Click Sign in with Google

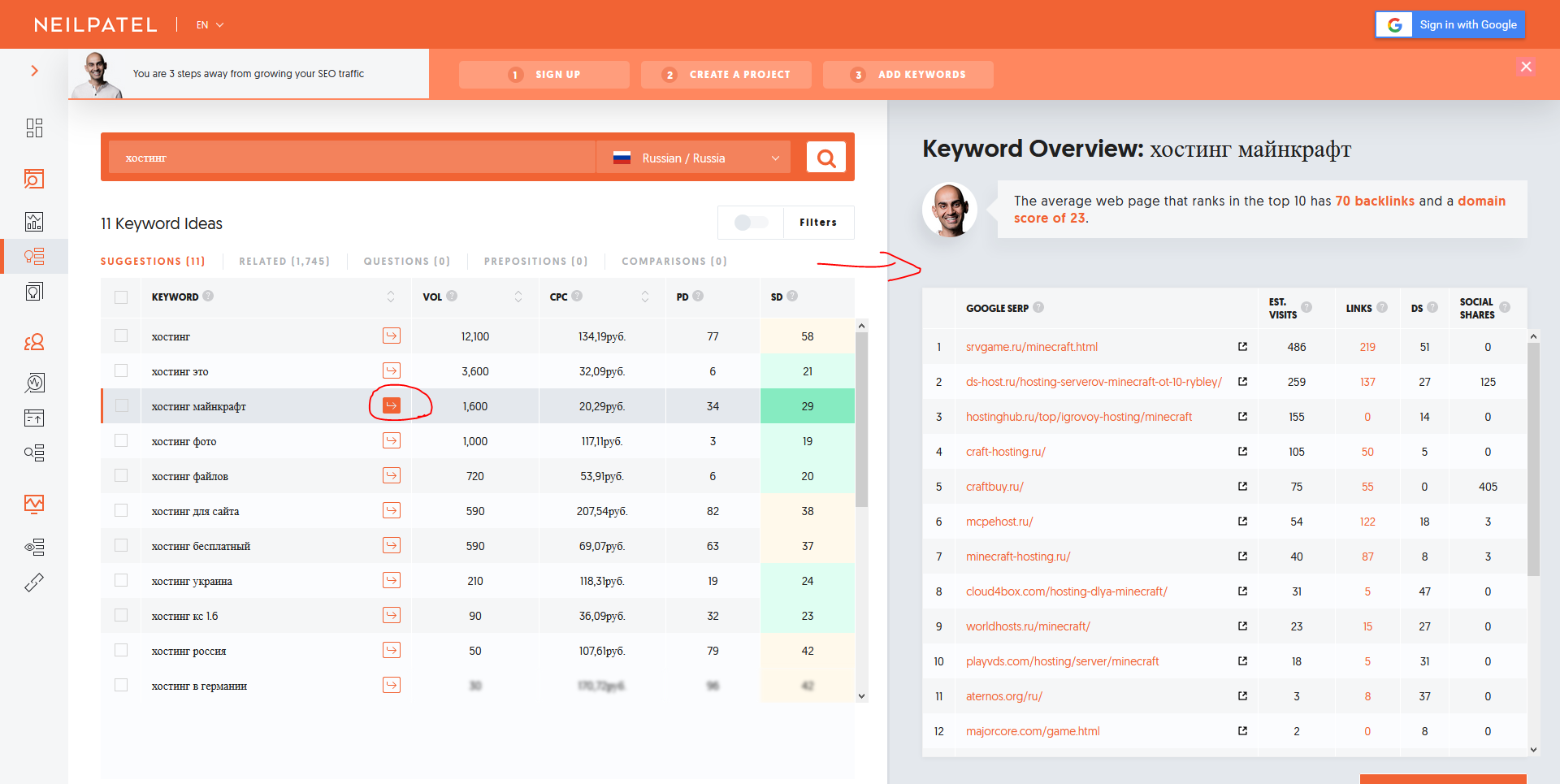point(1450,24)
